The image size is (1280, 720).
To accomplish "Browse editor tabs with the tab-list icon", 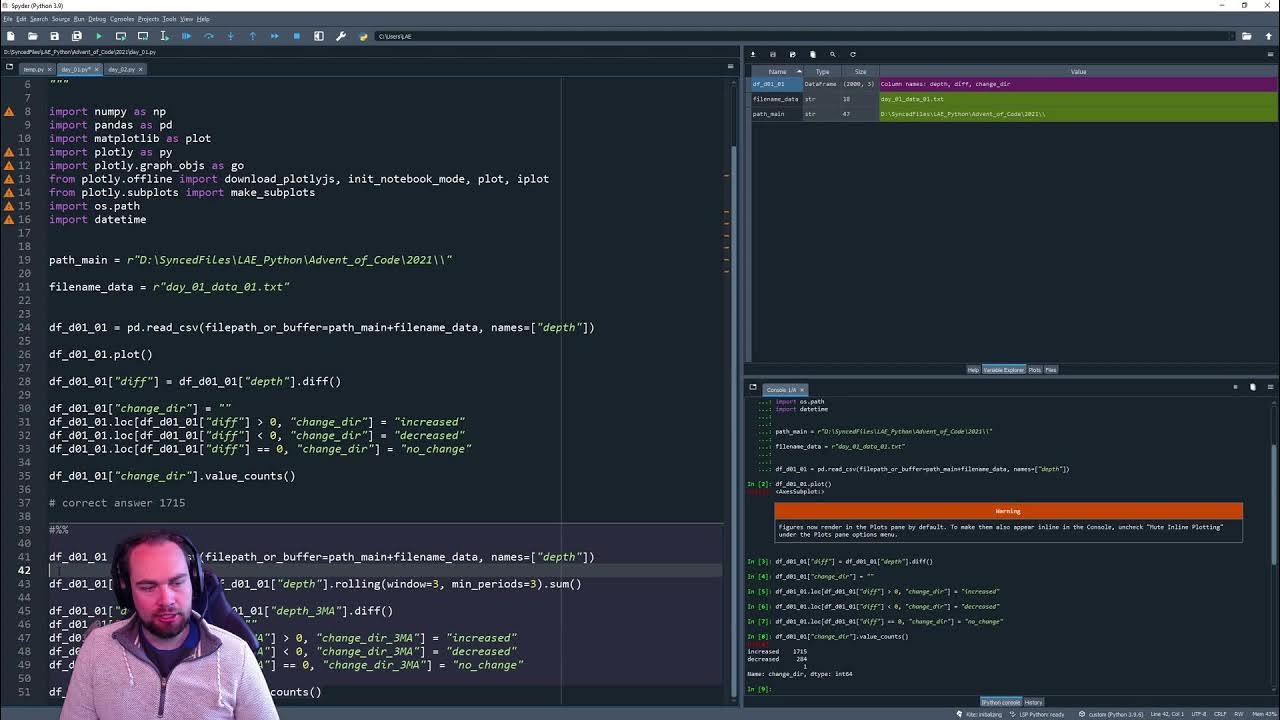I will [x=9, y=68].
